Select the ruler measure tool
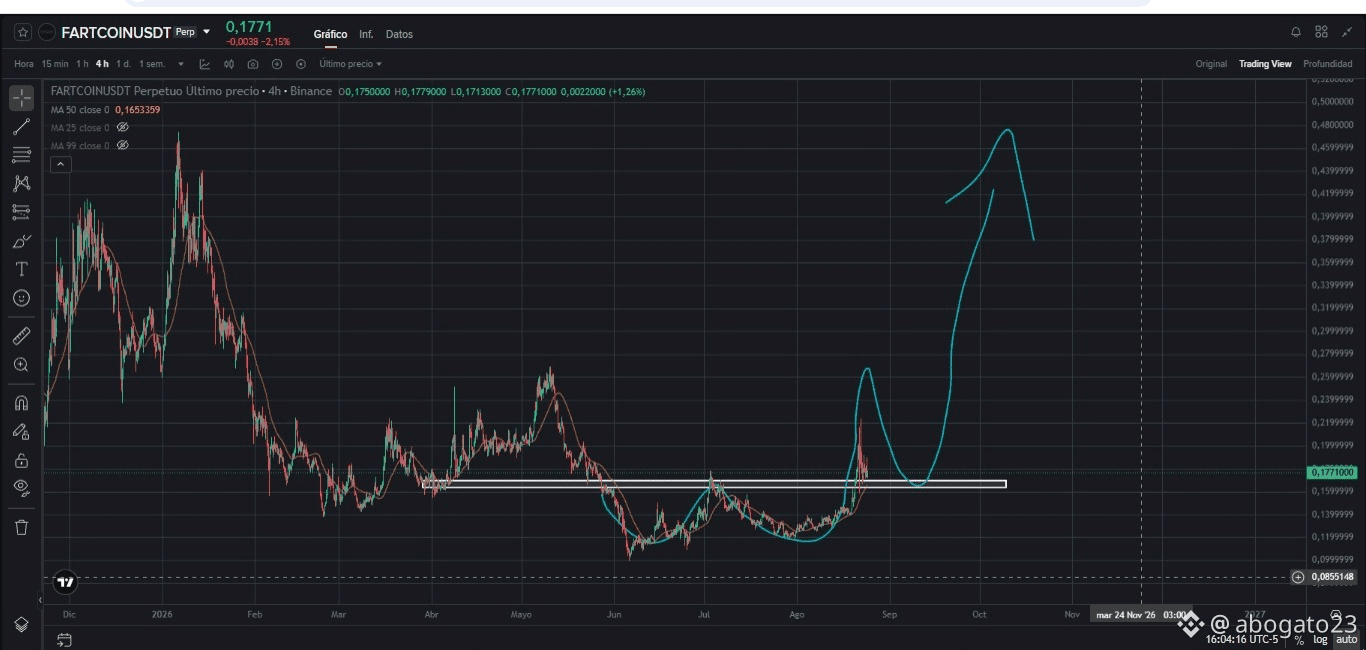This screenshot has height=650, width=1366. [22, 336]
